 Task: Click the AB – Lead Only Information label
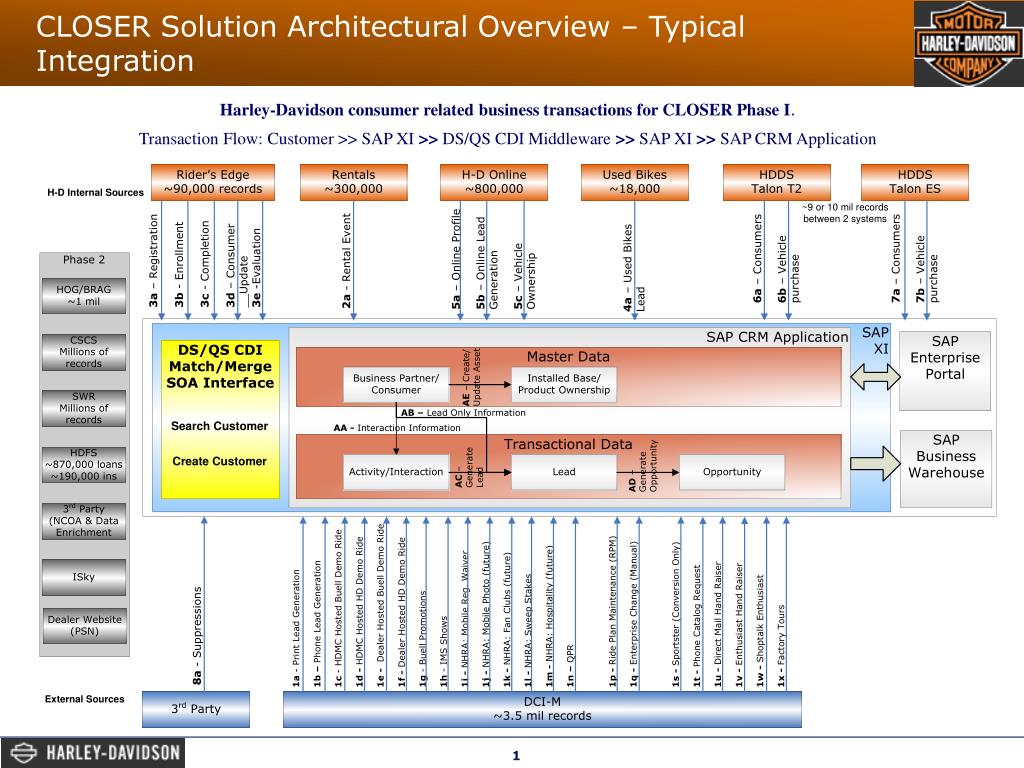(463, 413)
